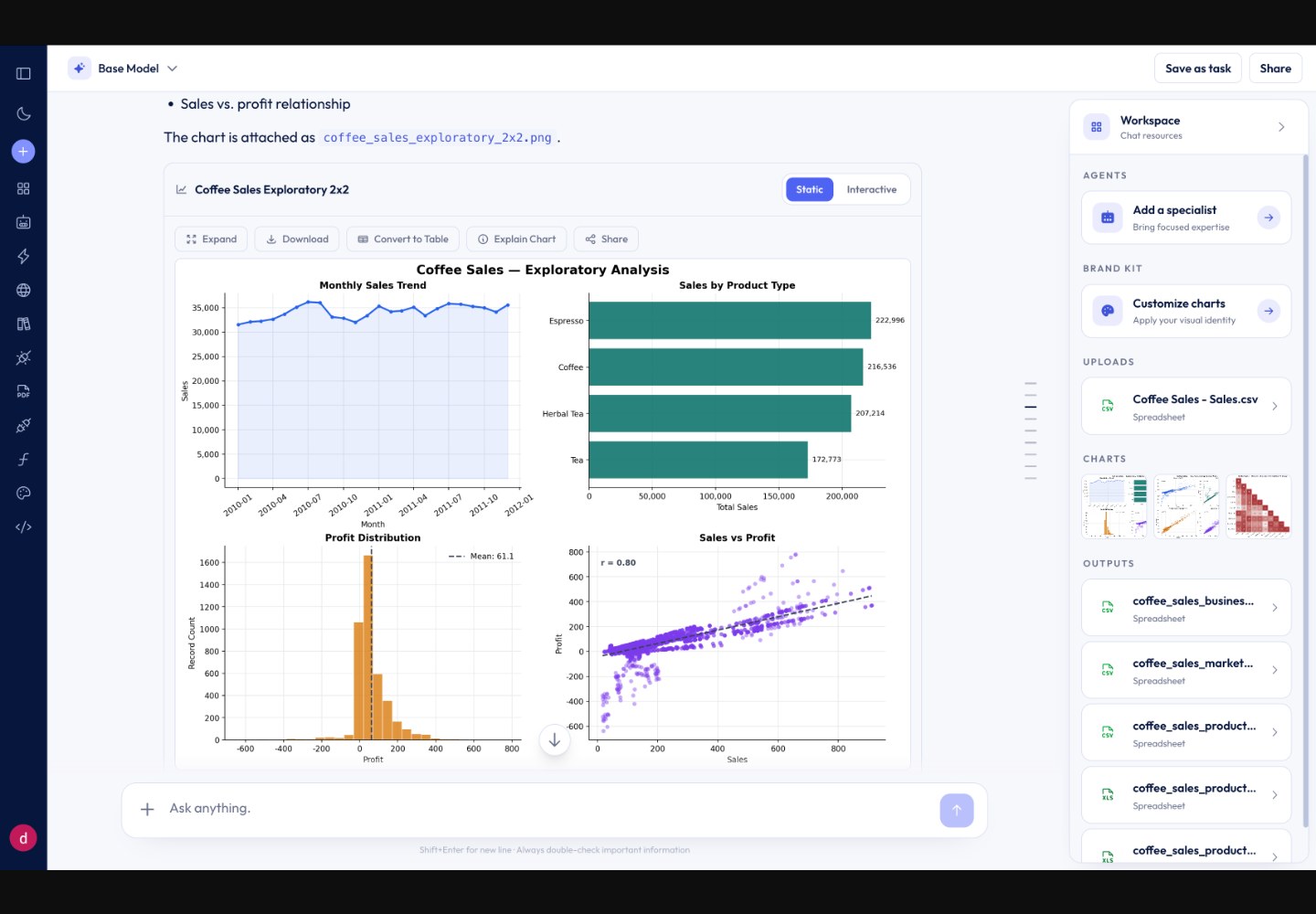Start a new chat with plus button
Image resolution: width=1316 pixels, height=914 pixels.
click(24, 152)
